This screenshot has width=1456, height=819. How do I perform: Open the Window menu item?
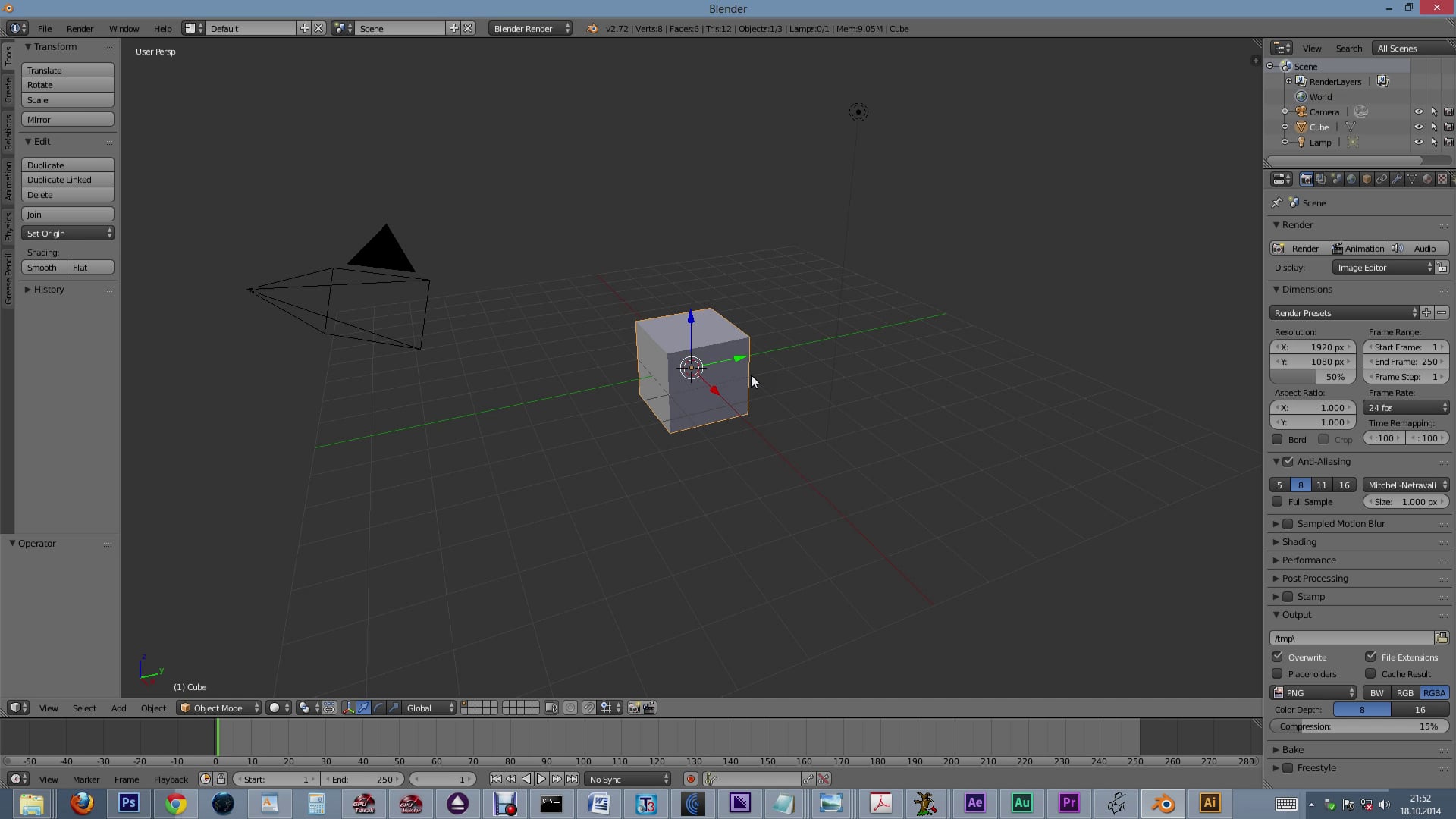click(x=123, y=28)
